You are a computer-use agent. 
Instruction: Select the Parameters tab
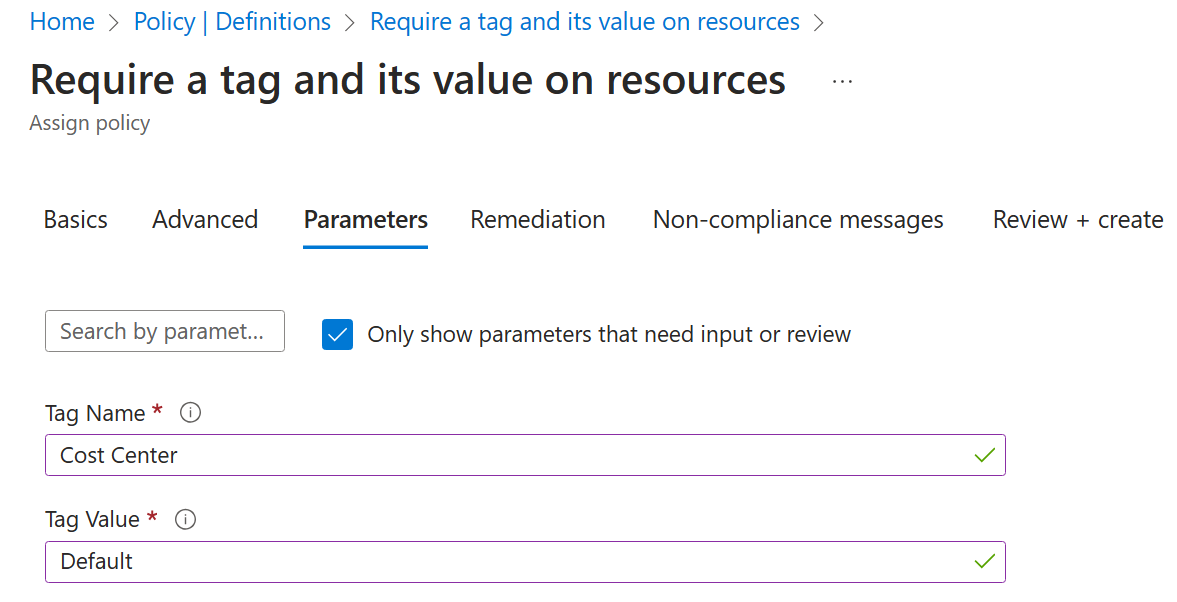click(365, 219)
